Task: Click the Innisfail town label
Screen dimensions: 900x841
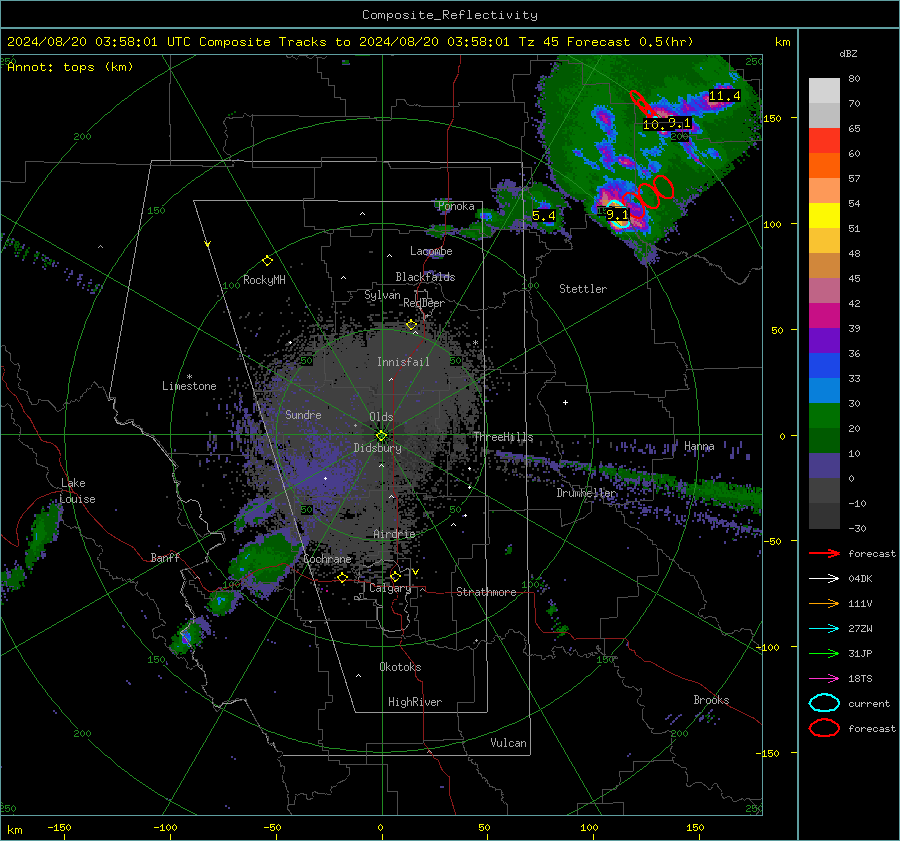Action: click(x=403, y=362)
